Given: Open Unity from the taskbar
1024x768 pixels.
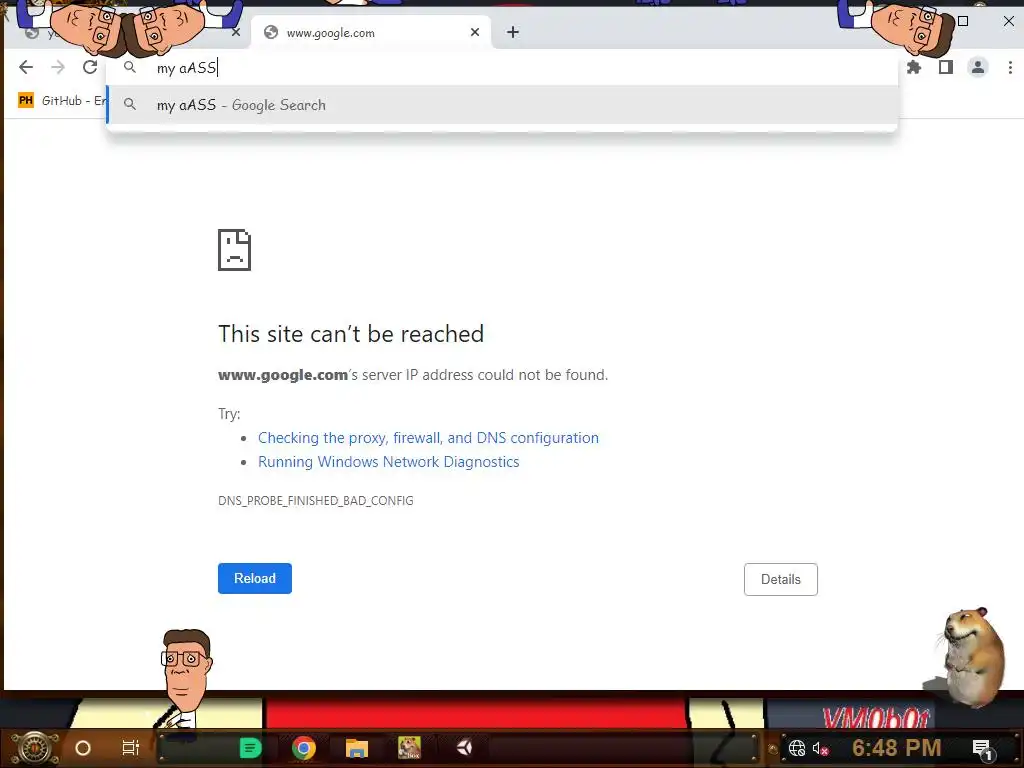Looking at the screenshot, I should click(464, 748).
